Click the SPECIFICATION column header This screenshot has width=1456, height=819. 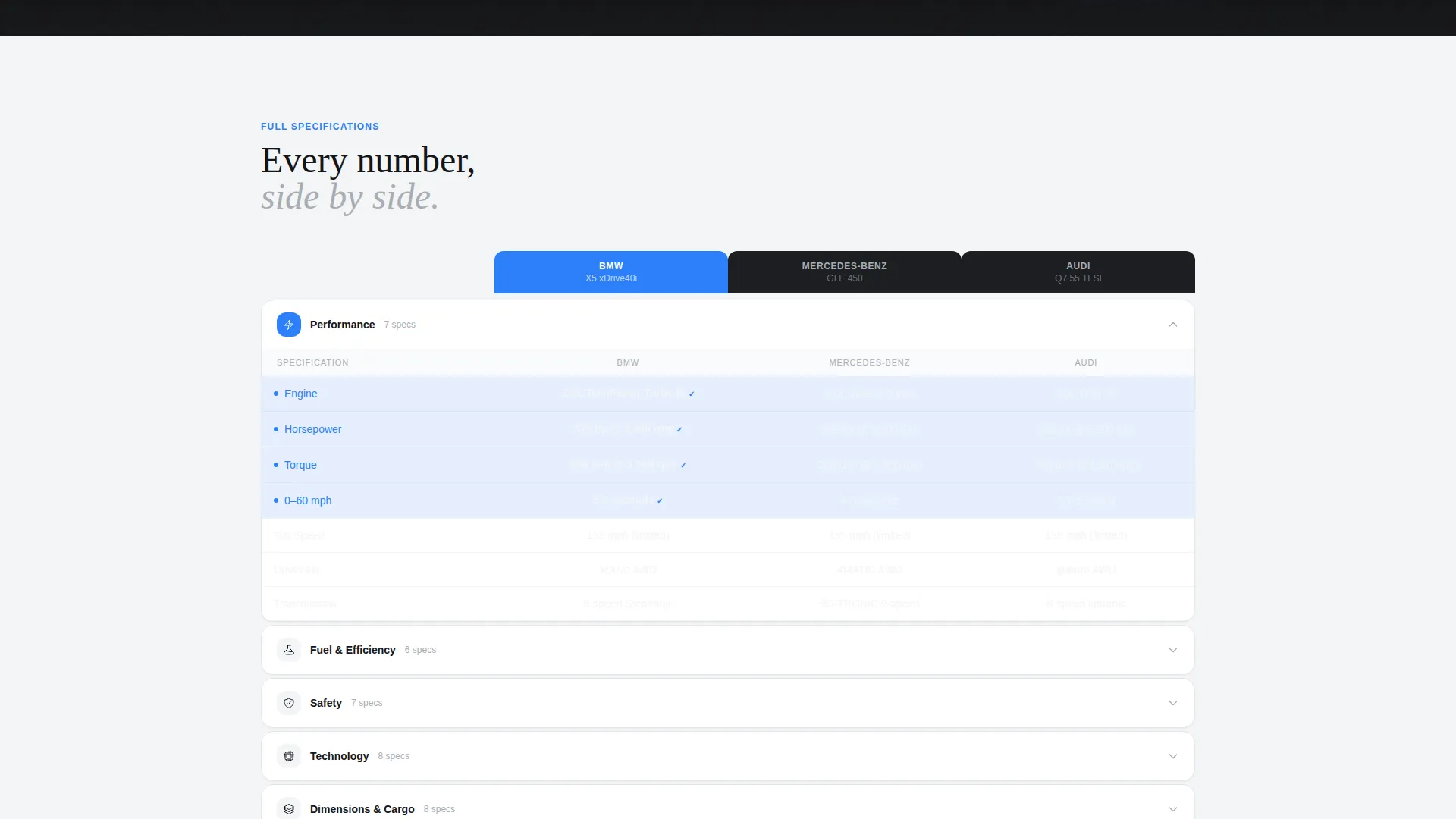[312, 362]
